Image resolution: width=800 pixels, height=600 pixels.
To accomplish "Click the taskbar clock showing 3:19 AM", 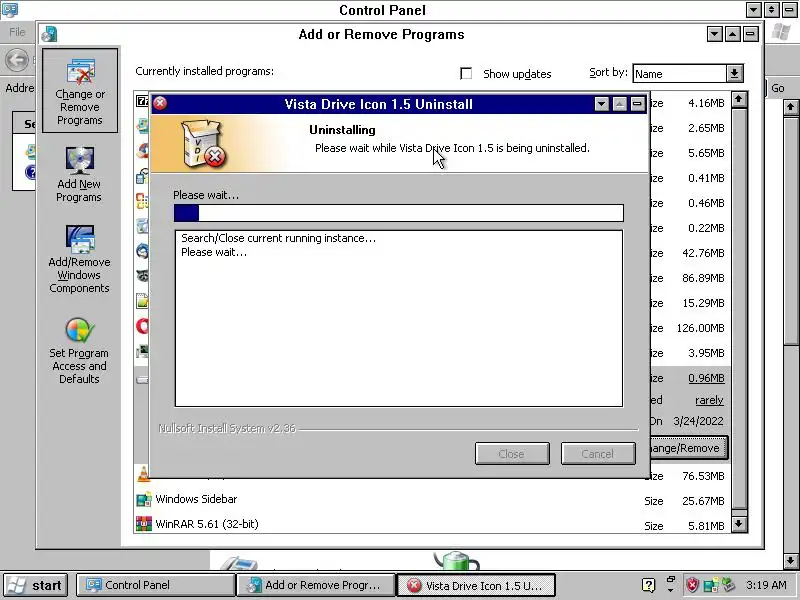I will tap(766, 585).
